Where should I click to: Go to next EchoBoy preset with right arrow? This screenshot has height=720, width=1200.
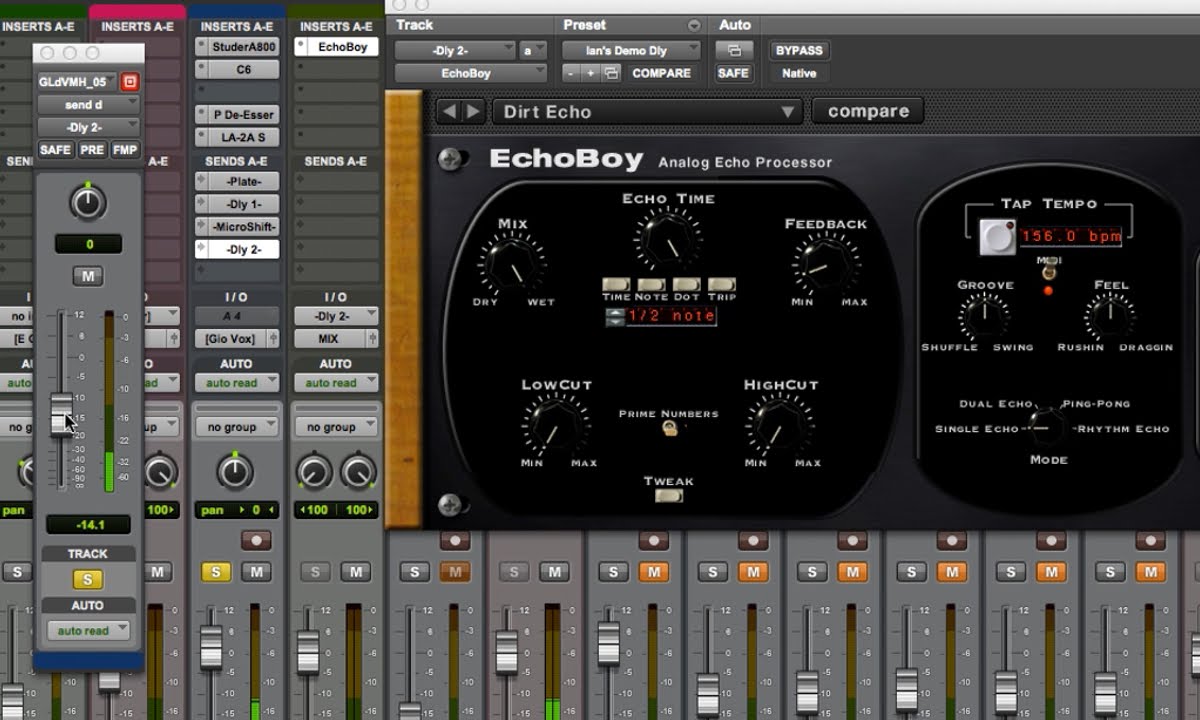[x=473, y=112]
